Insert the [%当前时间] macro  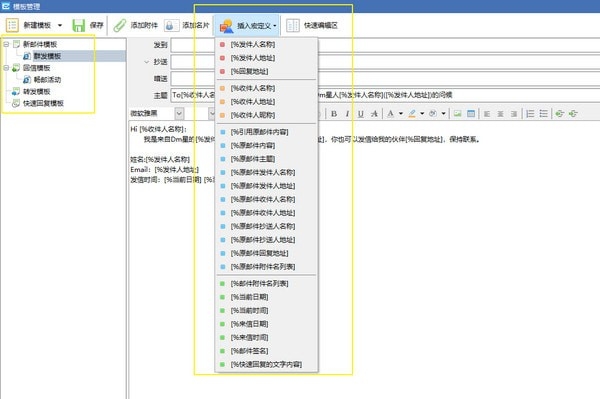(x=267, y=311)
